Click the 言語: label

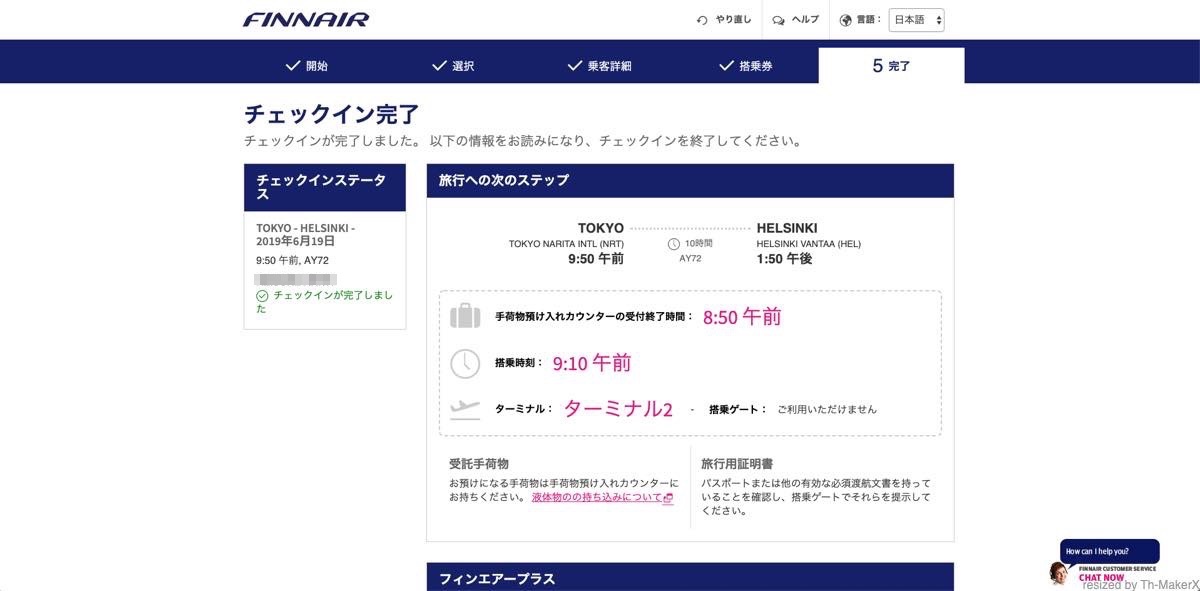870,20
